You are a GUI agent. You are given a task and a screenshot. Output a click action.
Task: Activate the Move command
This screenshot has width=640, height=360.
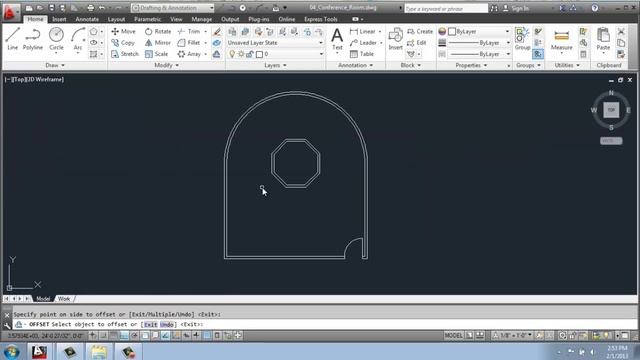click(x=123, y=31)
